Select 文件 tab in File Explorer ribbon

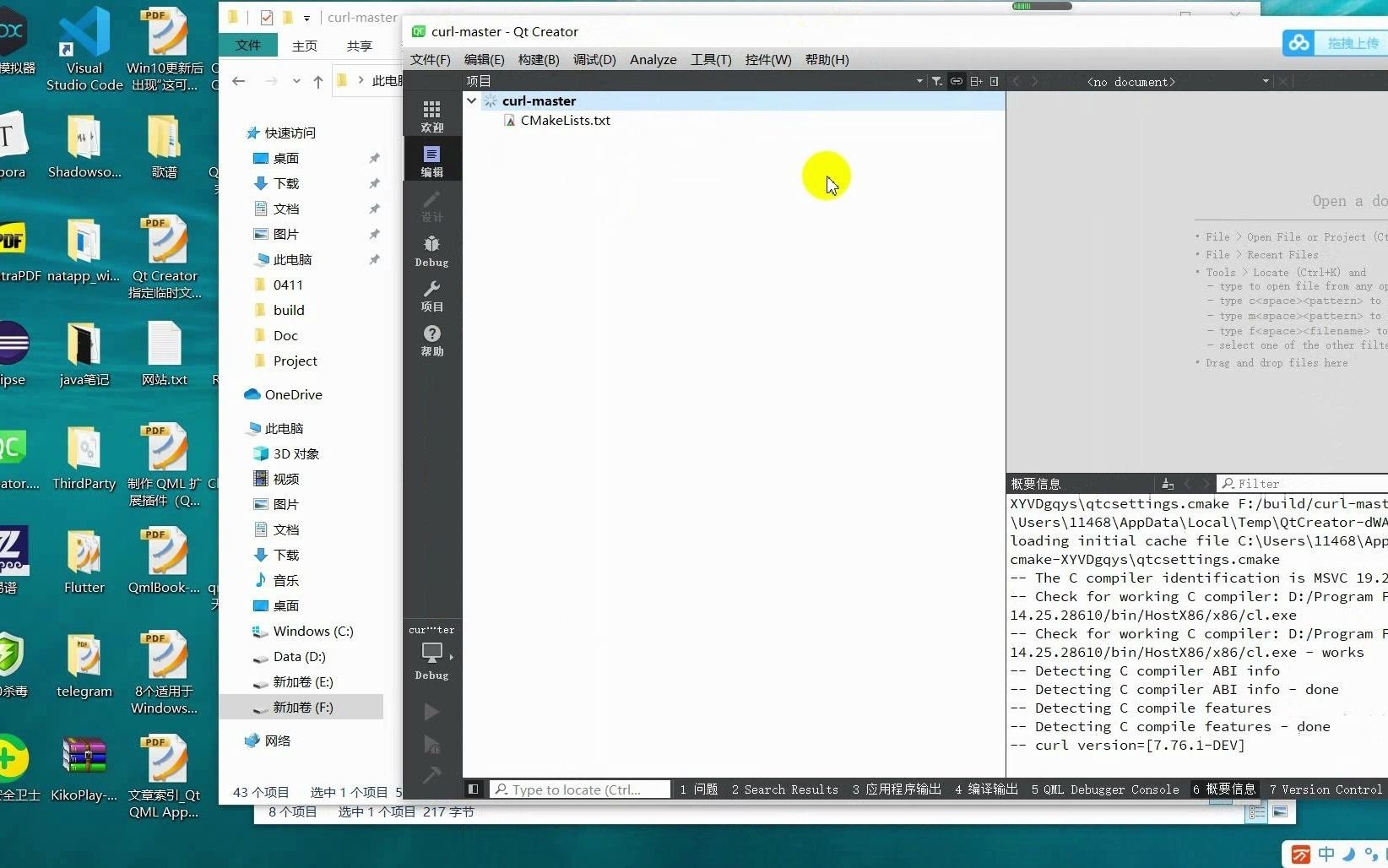click(248, 45)
